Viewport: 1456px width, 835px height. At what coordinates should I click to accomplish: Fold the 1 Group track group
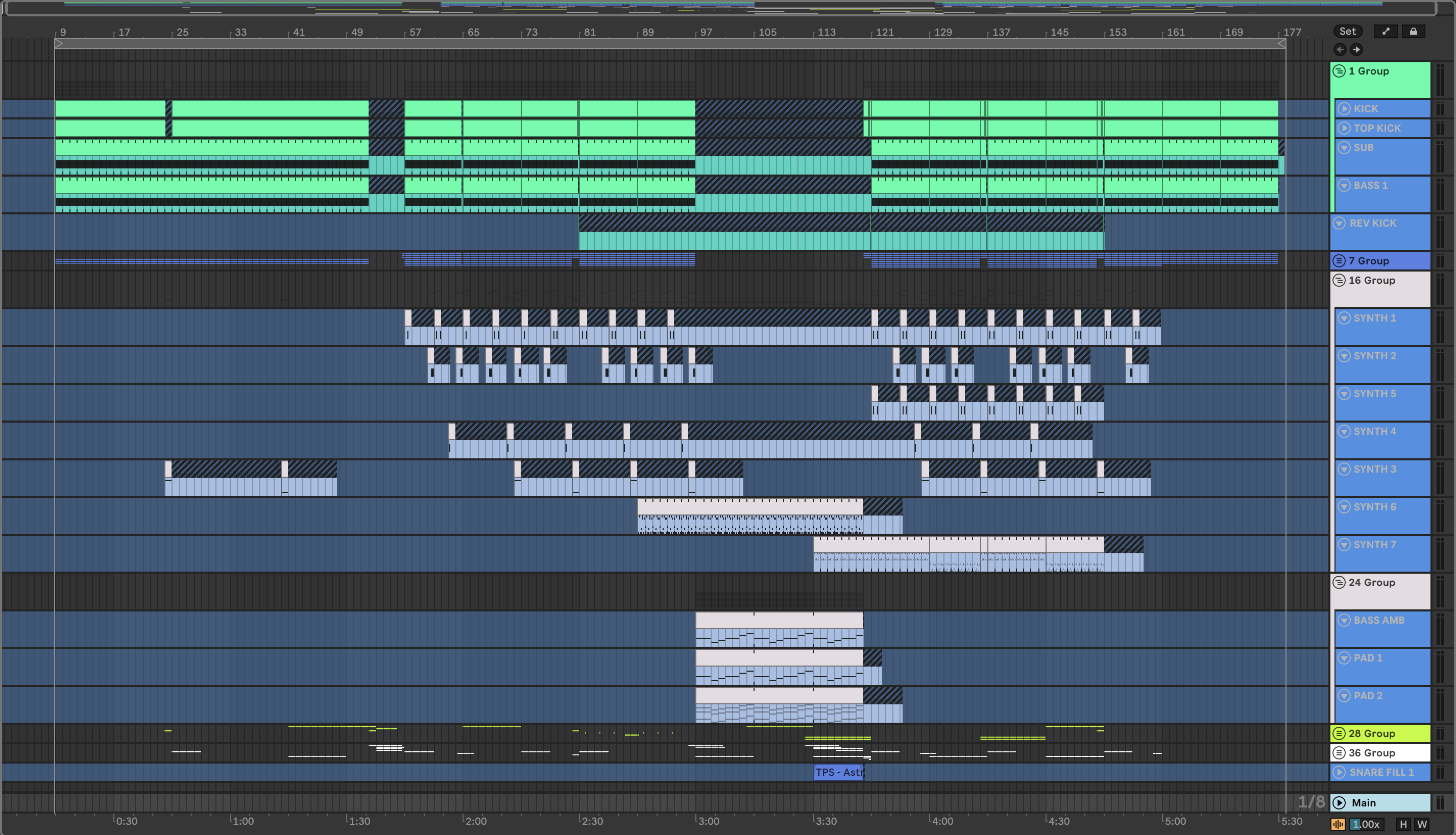pyautogui.click(x=1339, y=71)
